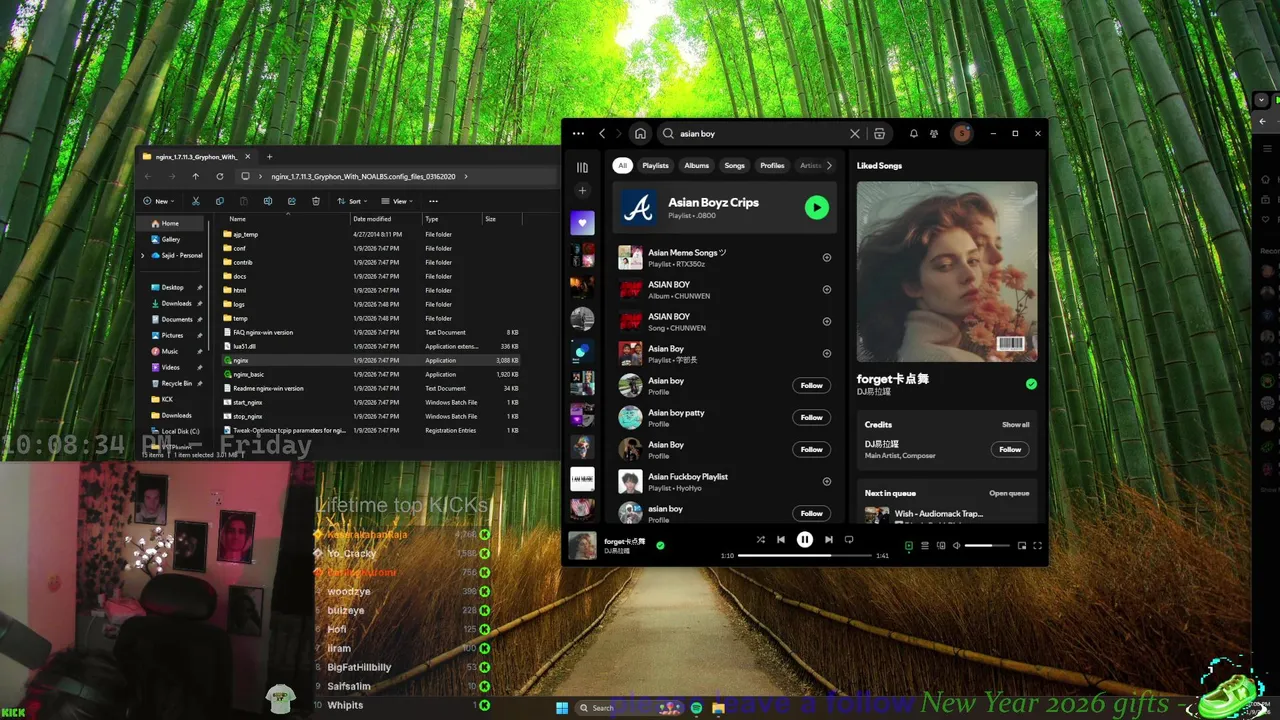This screenshot has height=720, width=1280.
Task: Clear the 'asian boy' search text
Action: (x=855, y=133)
